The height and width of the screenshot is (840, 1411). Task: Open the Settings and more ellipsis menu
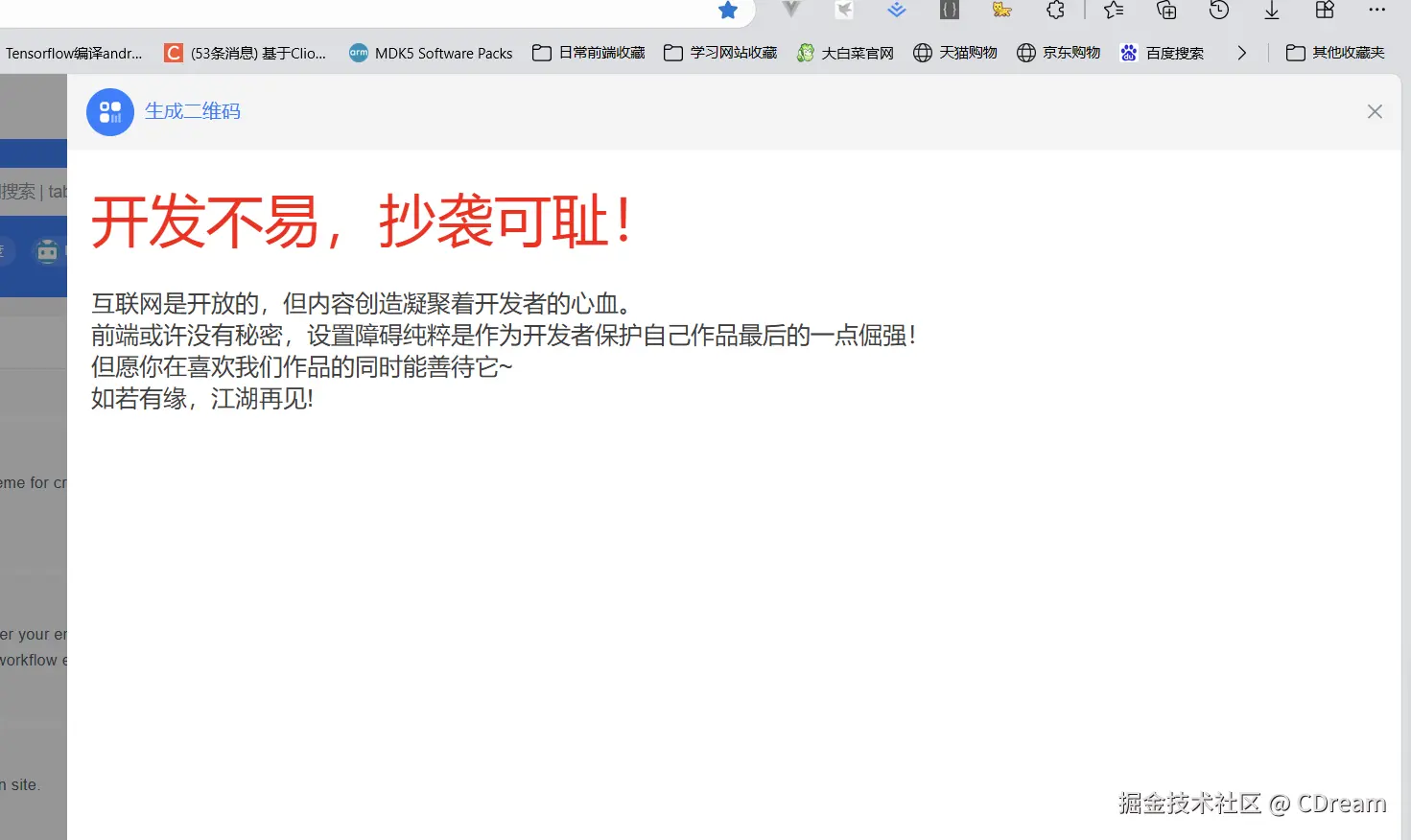tap(1376, 12)
